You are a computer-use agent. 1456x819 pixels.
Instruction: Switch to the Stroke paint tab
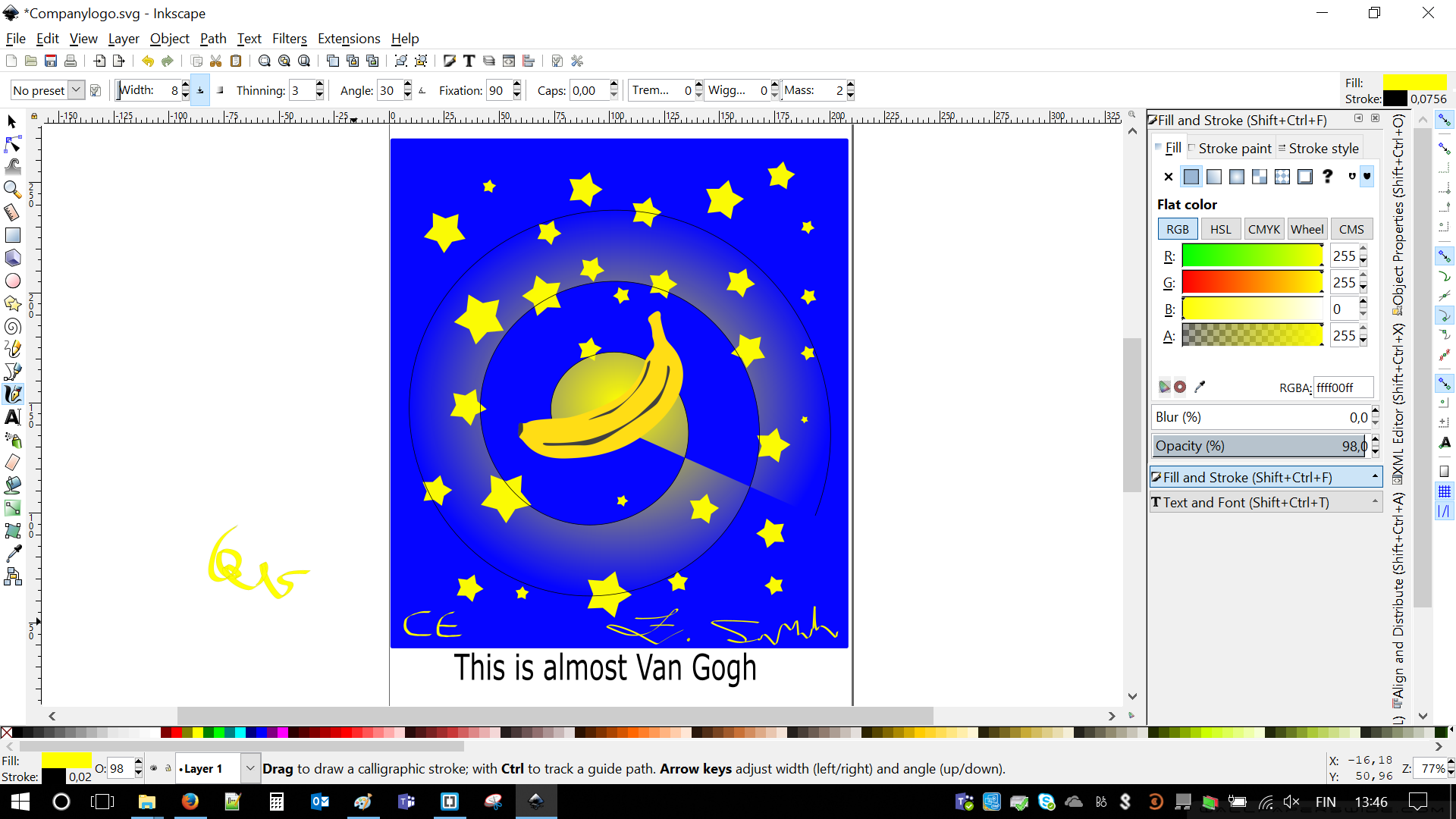click(x=1230, y=148)
